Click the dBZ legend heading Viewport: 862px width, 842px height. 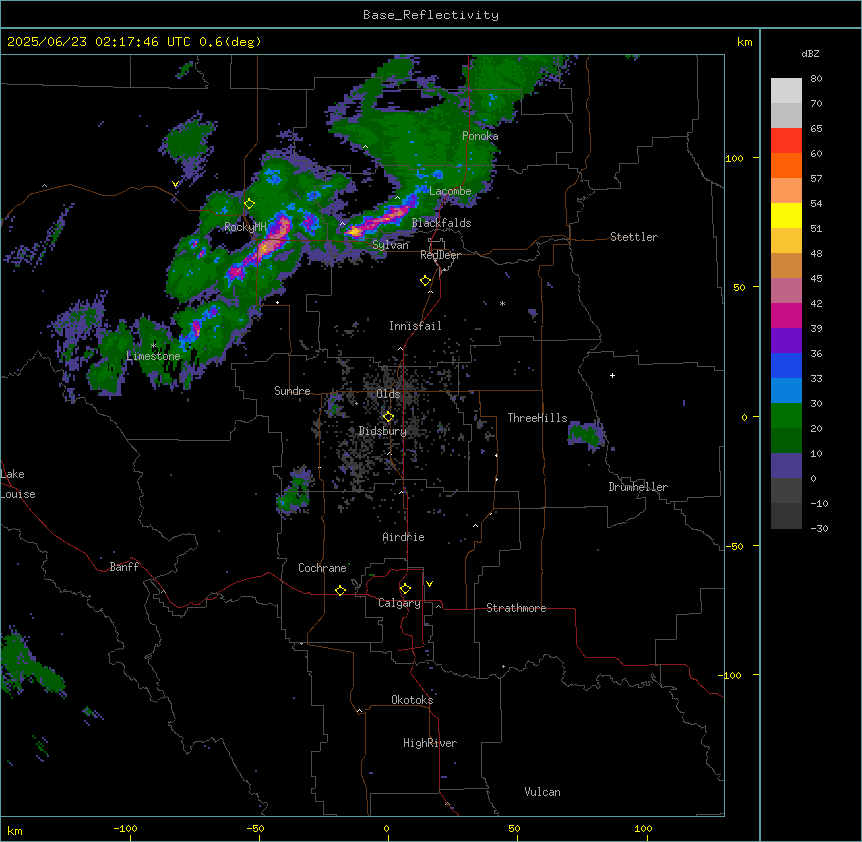[810, 53]
